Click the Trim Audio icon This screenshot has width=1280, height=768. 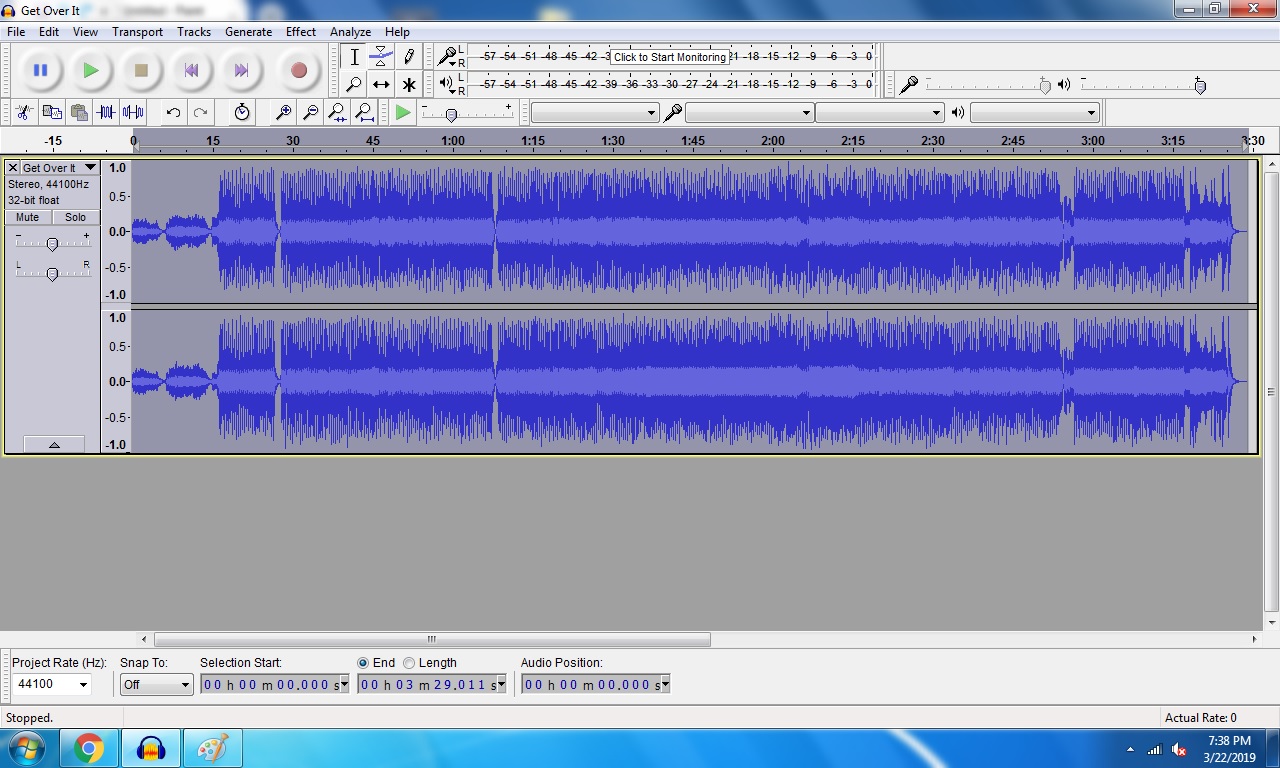106,113
